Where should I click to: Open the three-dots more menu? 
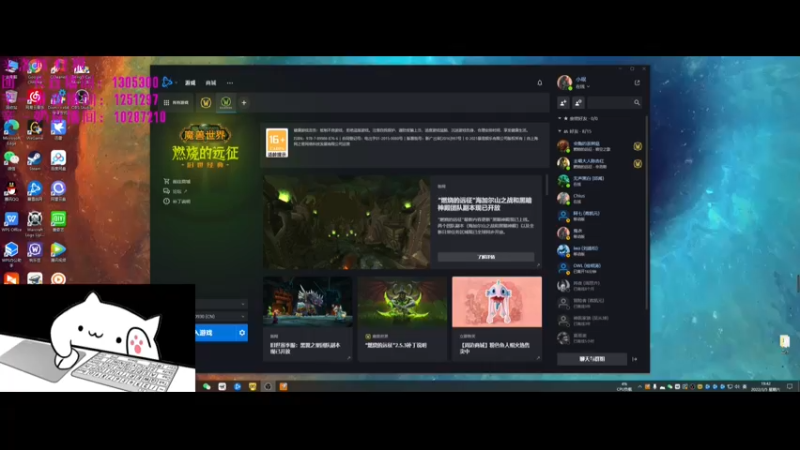tap(230, 83)
